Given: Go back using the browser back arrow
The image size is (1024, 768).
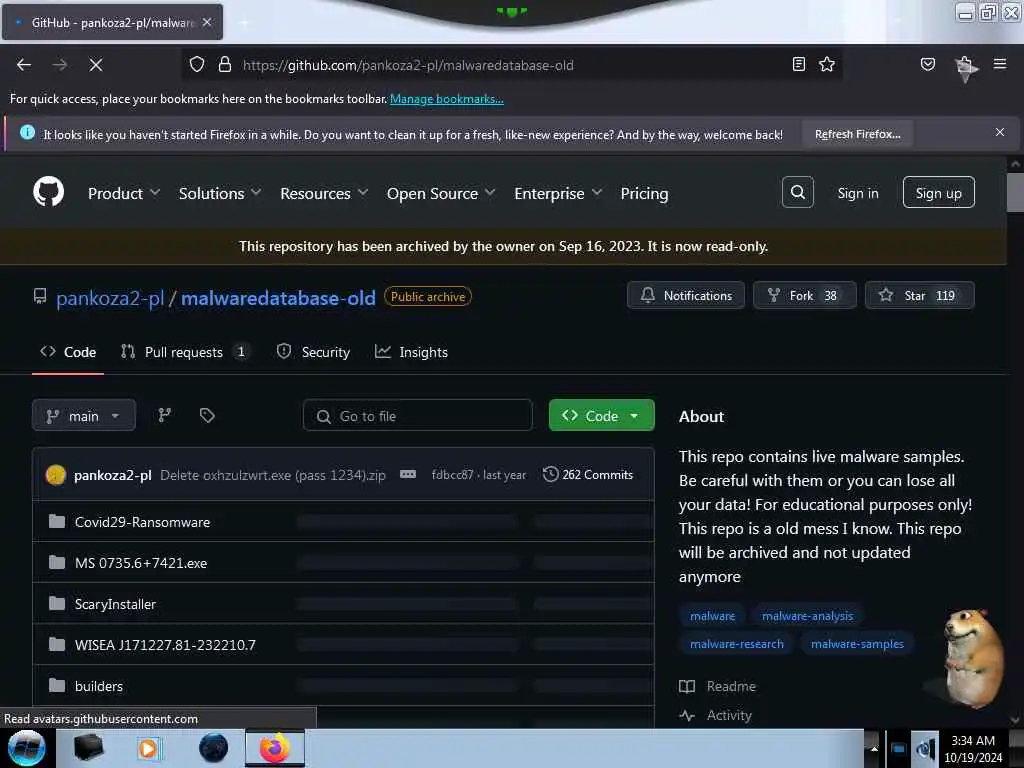Looking at the screenshot, I should coord(24,65).
